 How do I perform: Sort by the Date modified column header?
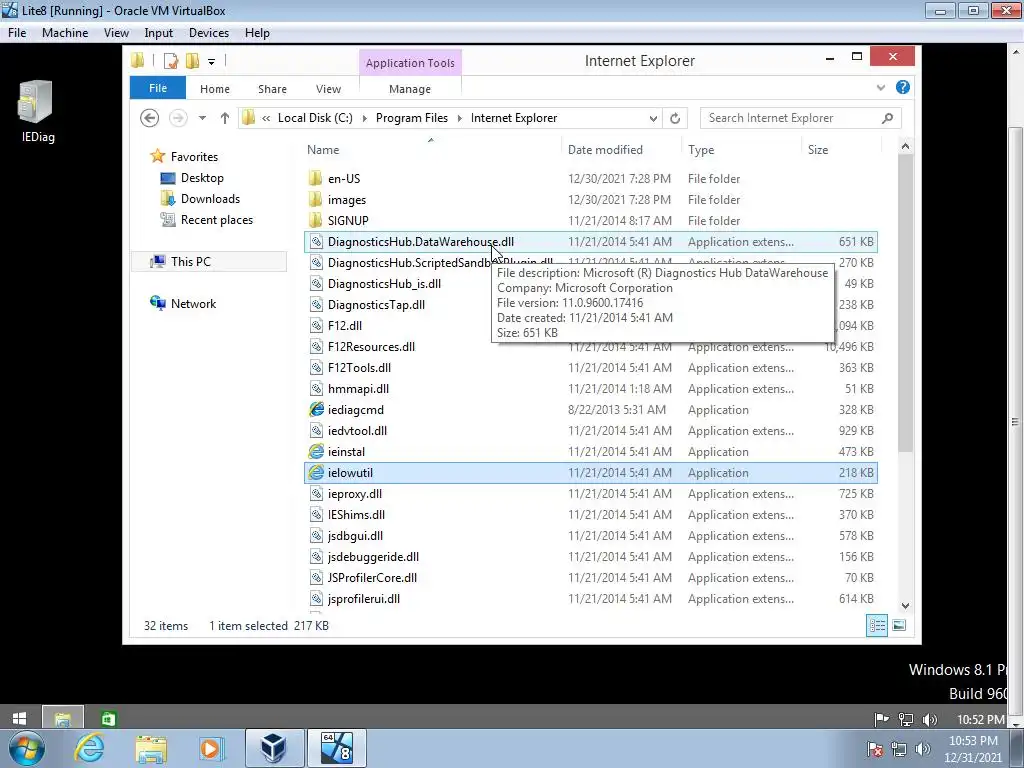pyautogui.click(x=620, y=150)
